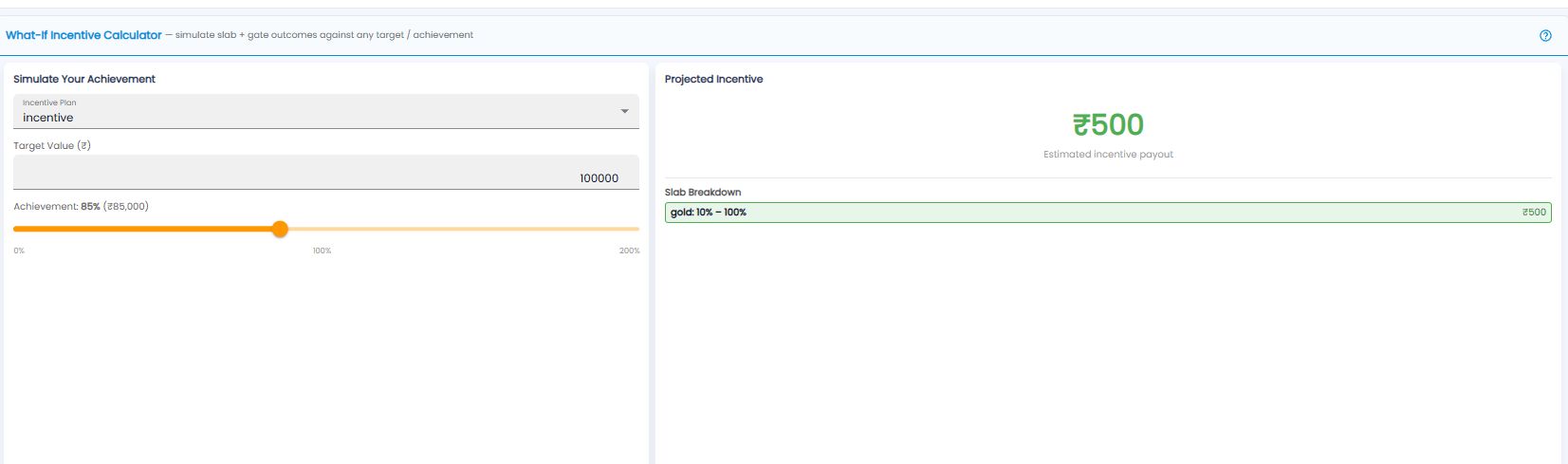
Task: Click the 200% slider tick label
Action: point(629,251)
